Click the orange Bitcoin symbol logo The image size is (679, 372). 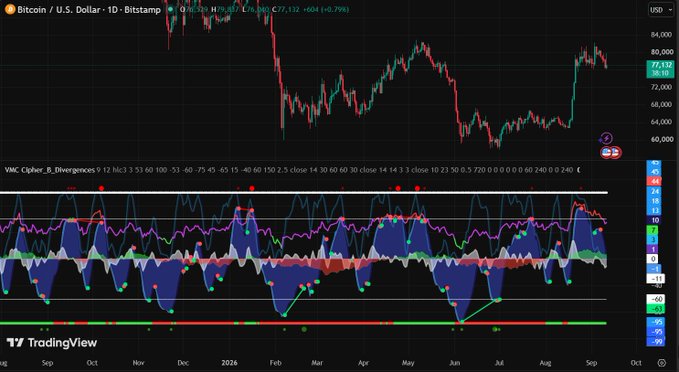[x=10, y=9]
